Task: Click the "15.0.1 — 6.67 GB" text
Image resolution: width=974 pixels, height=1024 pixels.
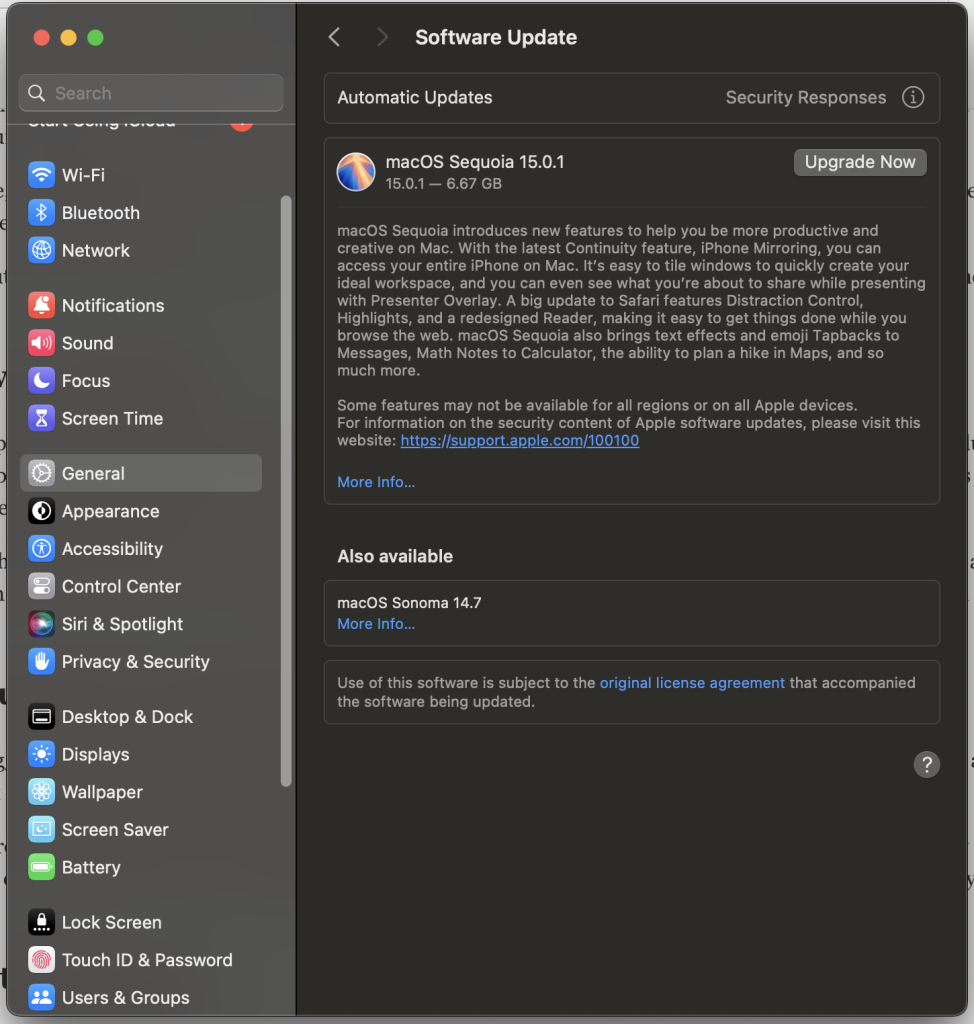Action: (x=444, y=184)
